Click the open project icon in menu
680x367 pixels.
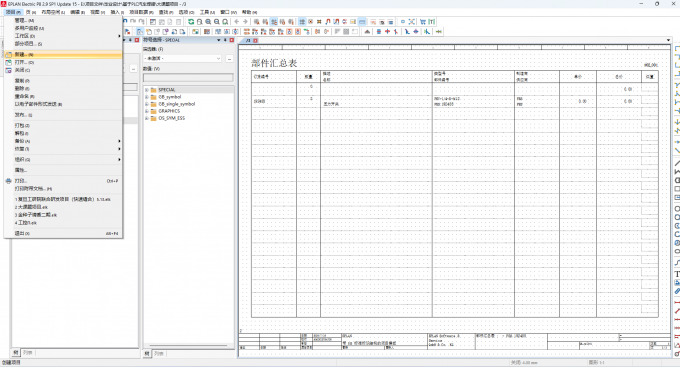click(8, 62)
